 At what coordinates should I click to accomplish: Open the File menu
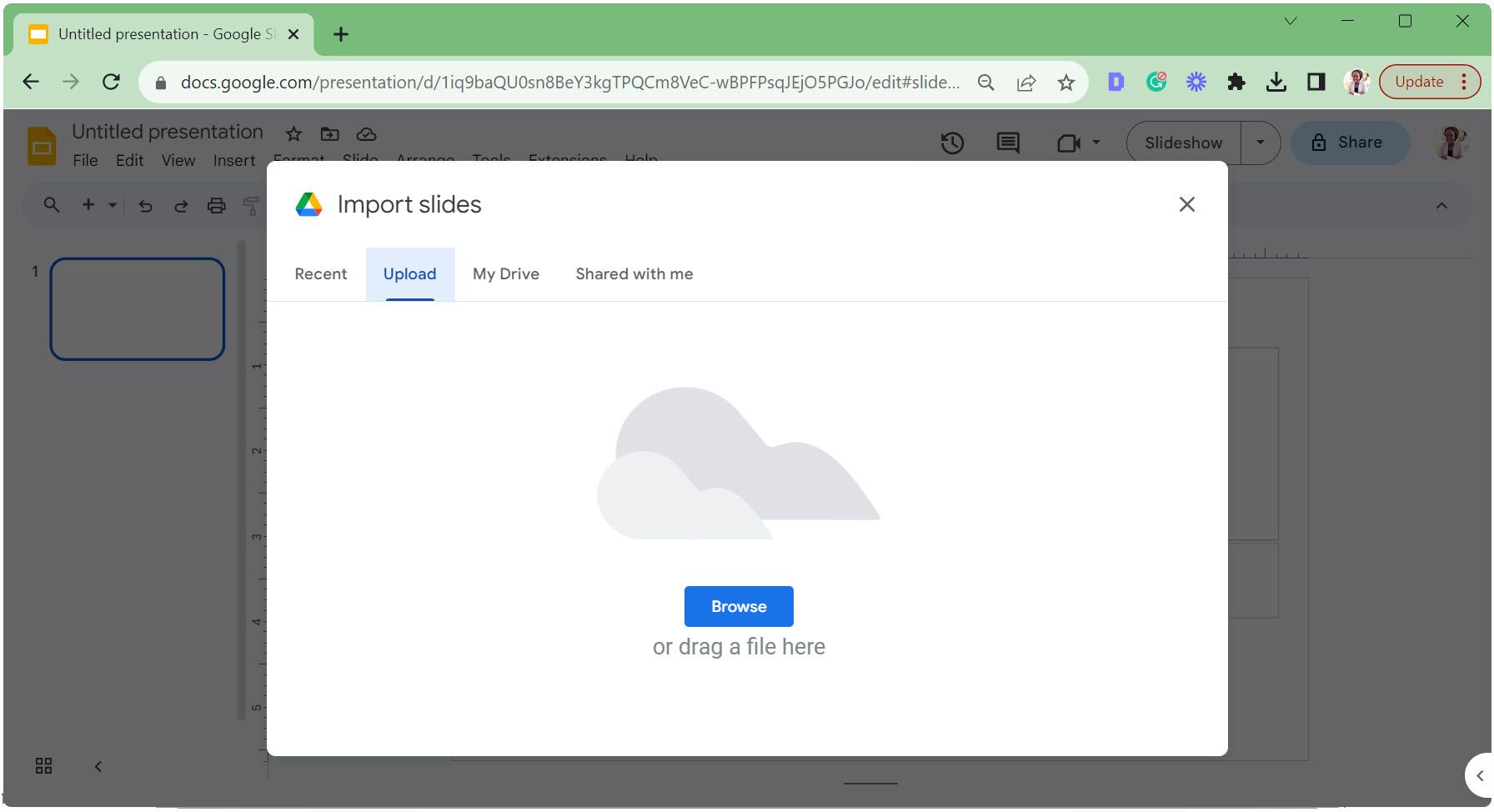(x=85, y=160)
